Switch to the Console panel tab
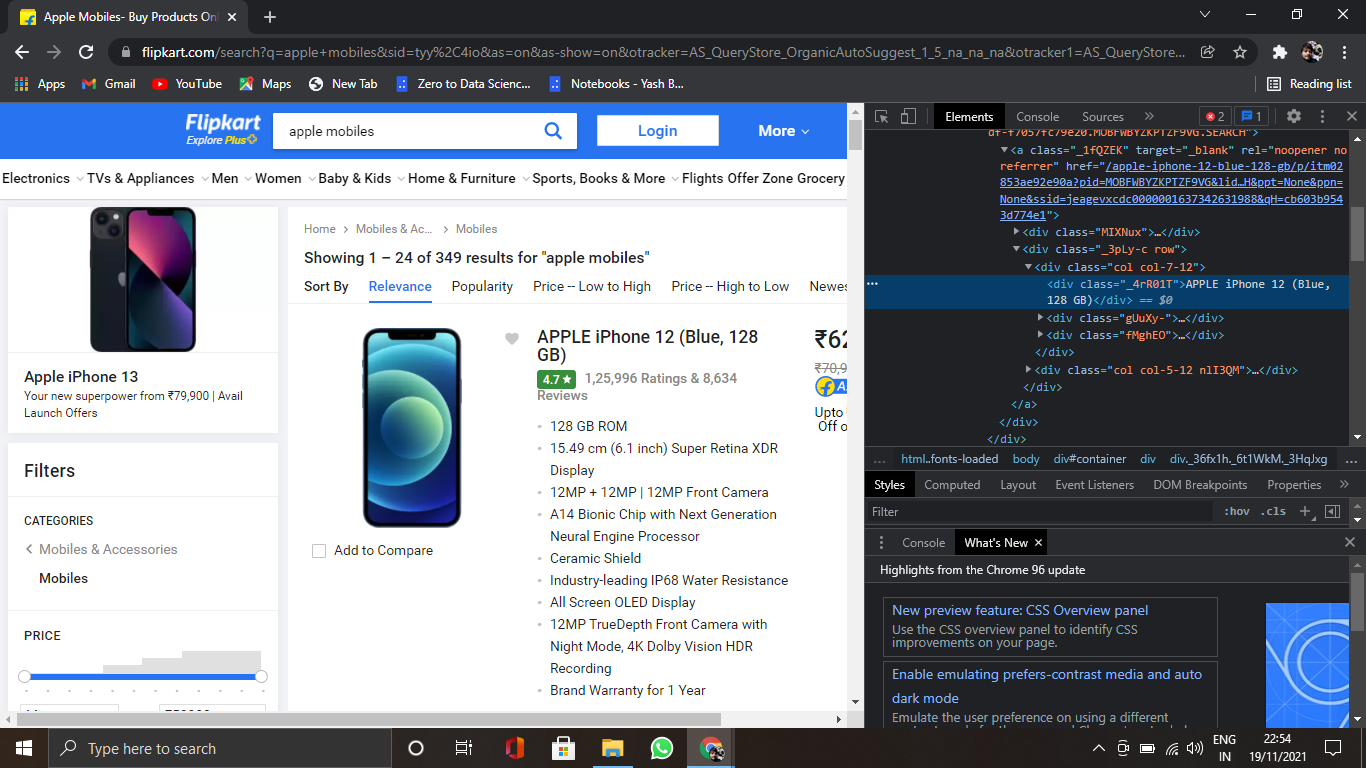This screenshot has height=768, width=1366. 1037,116
